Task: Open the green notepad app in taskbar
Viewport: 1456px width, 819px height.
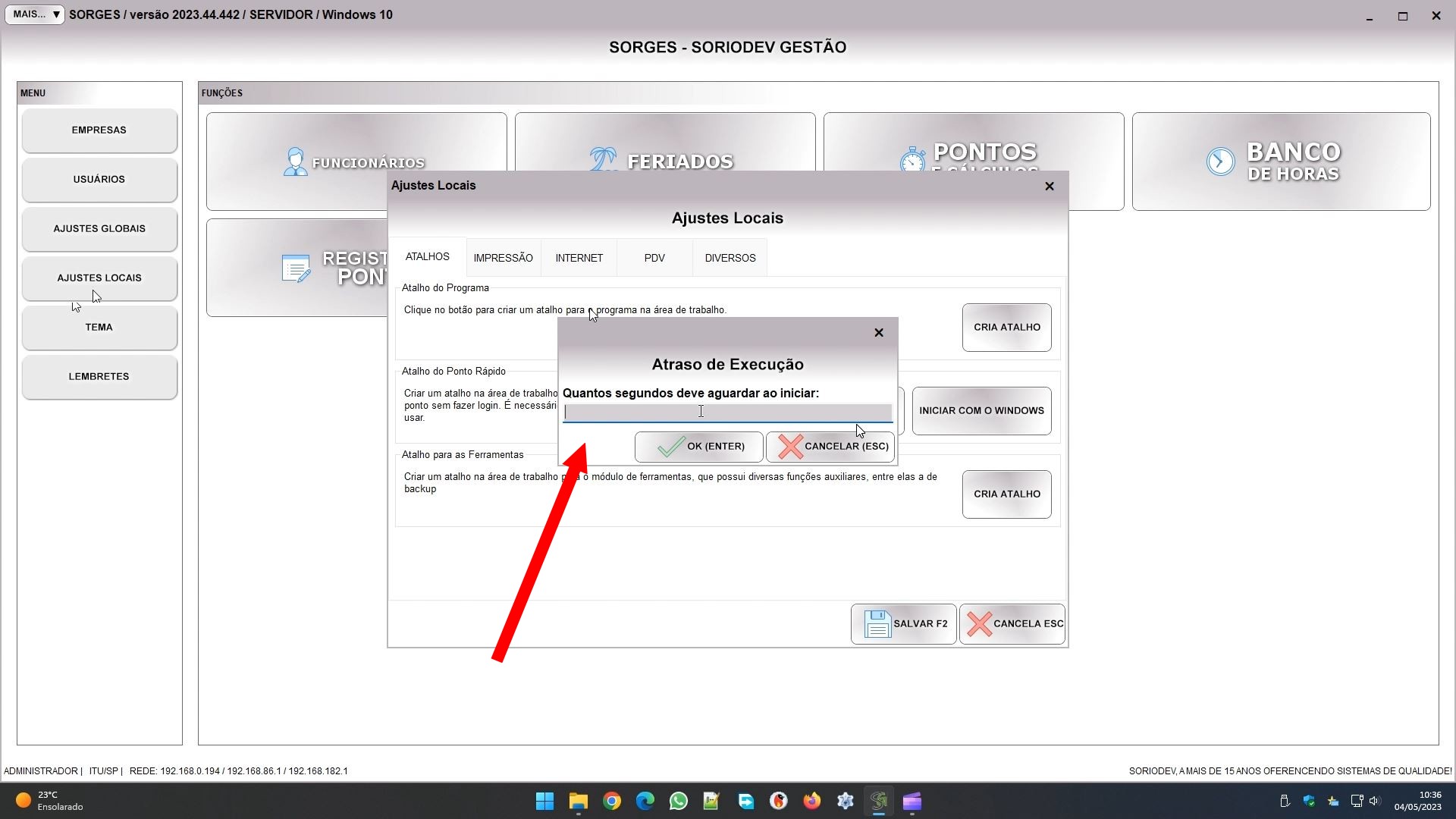Action: click(711, 802)
